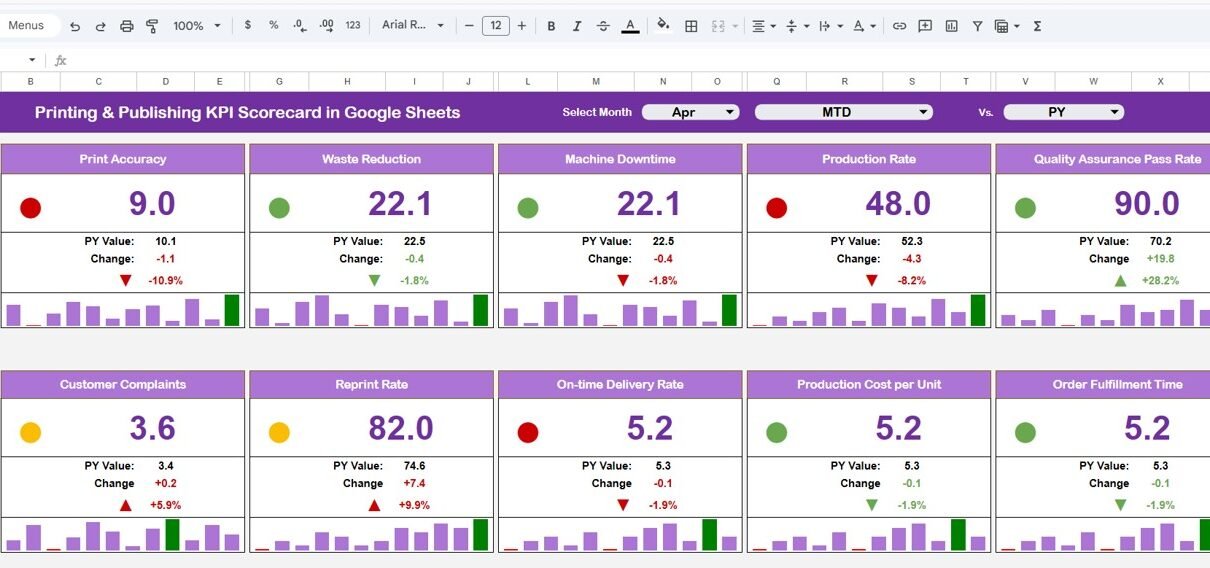
Task: Toggle bold formatting
Action: [551, 26]
